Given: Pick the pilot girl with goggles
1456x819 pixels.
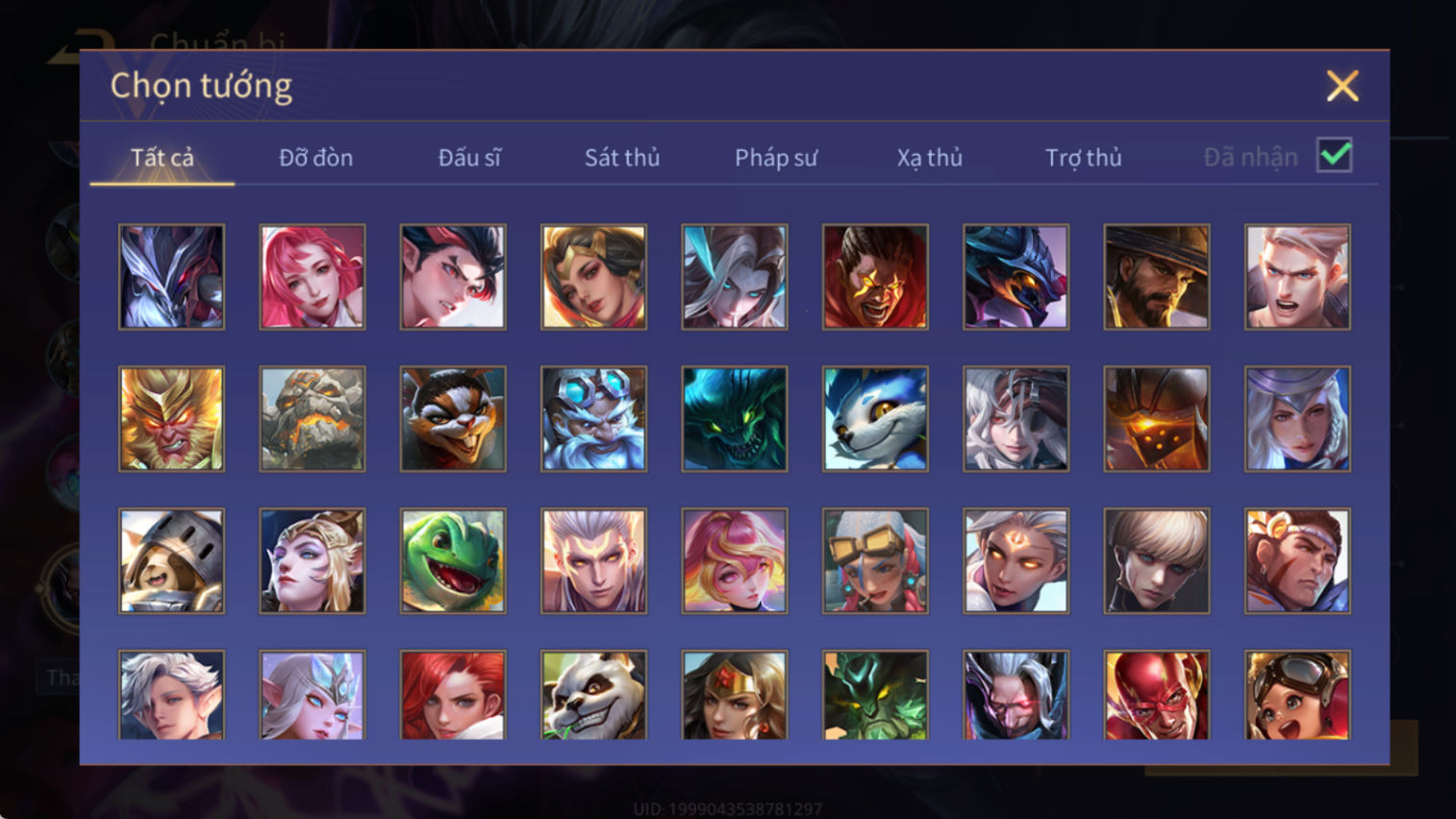Looking at the screenshot, I should tap(1297, 695).
